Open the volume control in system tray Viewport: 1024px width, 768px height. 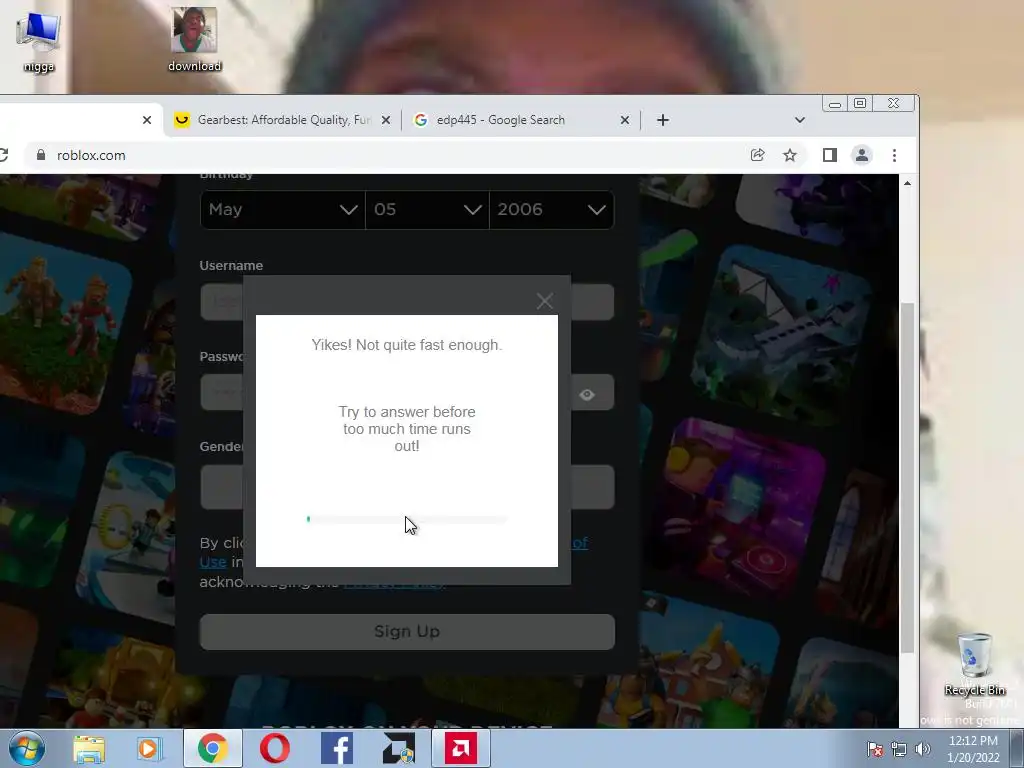pyautogui.click(x=923, y=749)
